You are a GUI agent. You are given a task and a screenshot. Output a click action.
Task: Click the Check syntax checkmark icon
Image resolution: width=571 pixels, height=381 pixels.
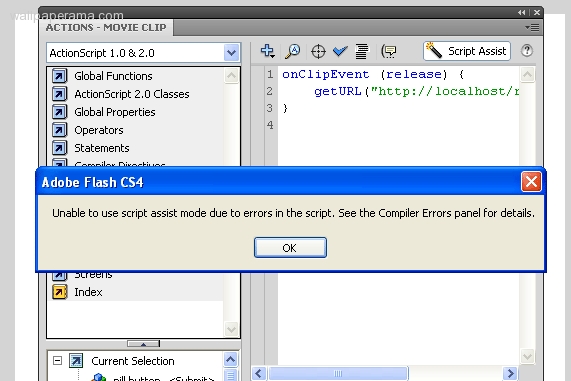[x=340, y=51]
